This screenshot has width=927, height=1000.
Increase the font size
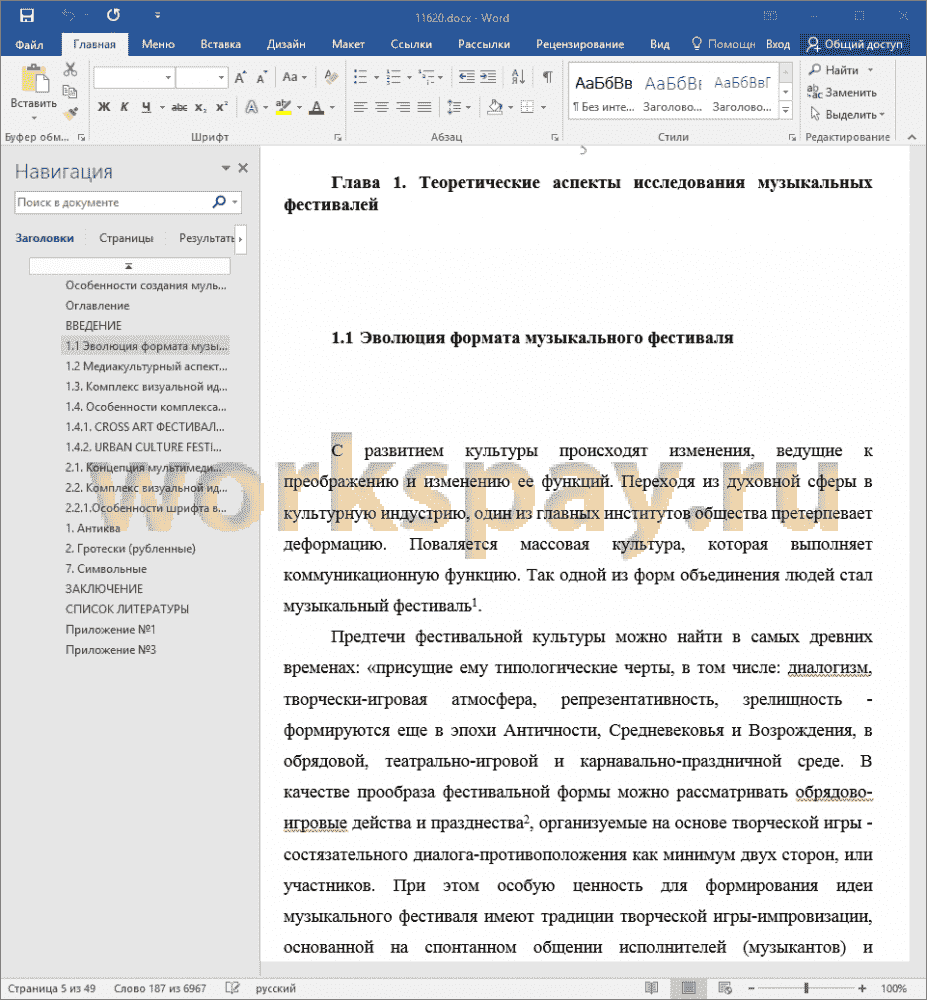240,78
